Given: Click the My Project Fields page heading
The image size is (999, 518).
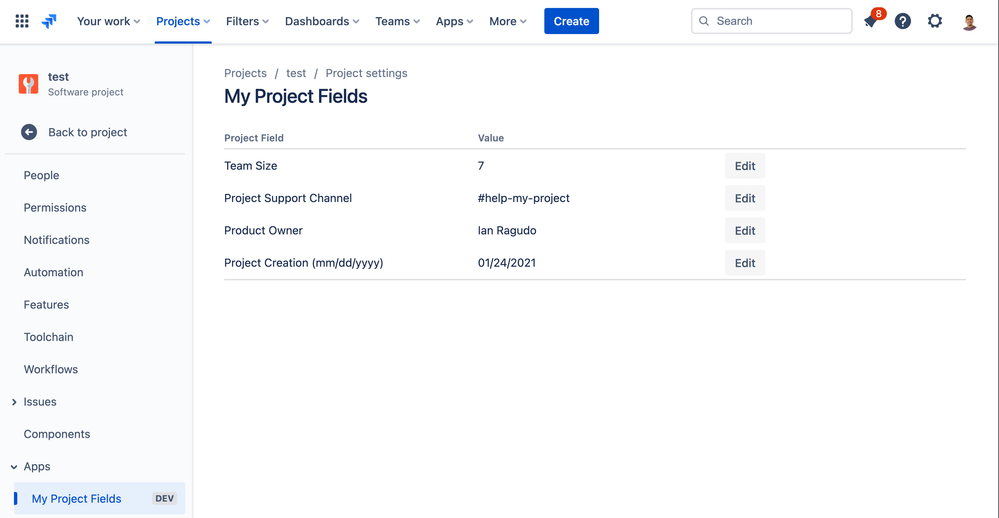Looking at the screenshot, I should (x=296, y=96).
